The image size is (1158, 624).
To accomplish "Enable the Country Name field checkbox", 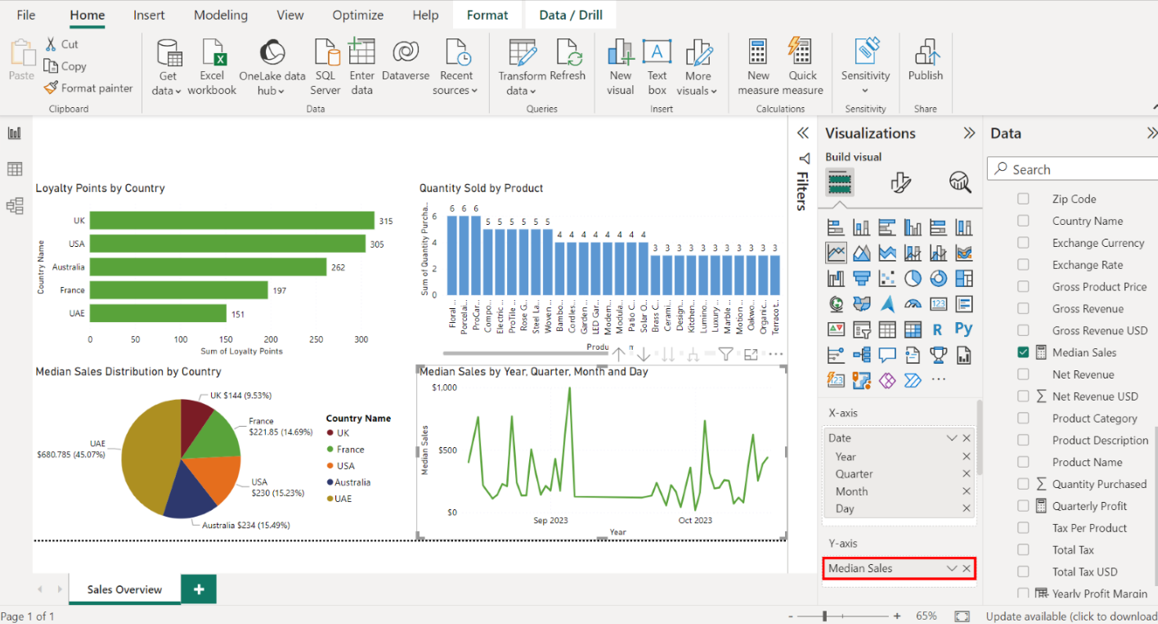I will pos(1023,221).
